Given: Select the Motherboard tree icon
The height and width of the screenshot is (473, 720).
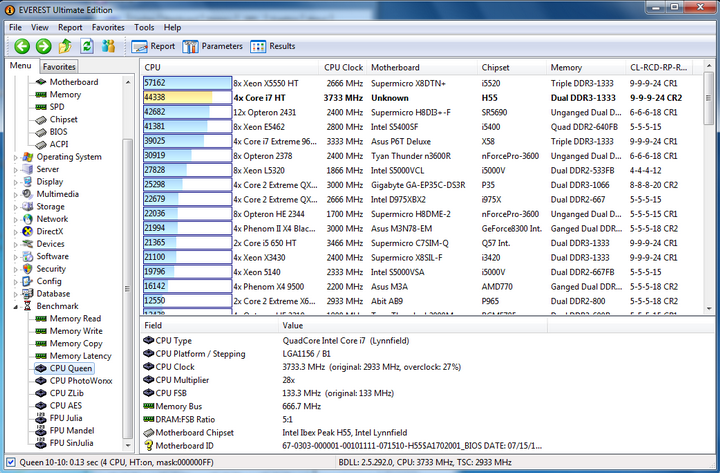Looking at the screenshot, I should tap(41, 82).
